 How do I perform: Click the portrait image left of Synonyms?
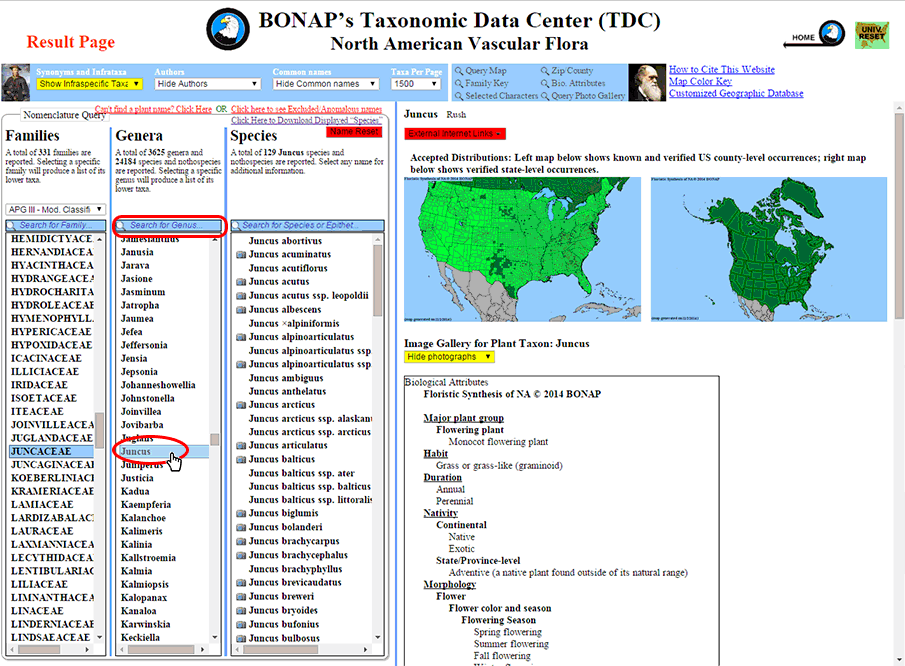[16, 83]
